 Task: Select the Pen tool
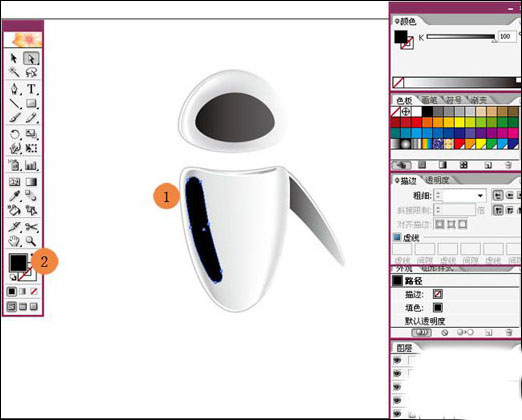pyautogui.click(x=14, y=89)
